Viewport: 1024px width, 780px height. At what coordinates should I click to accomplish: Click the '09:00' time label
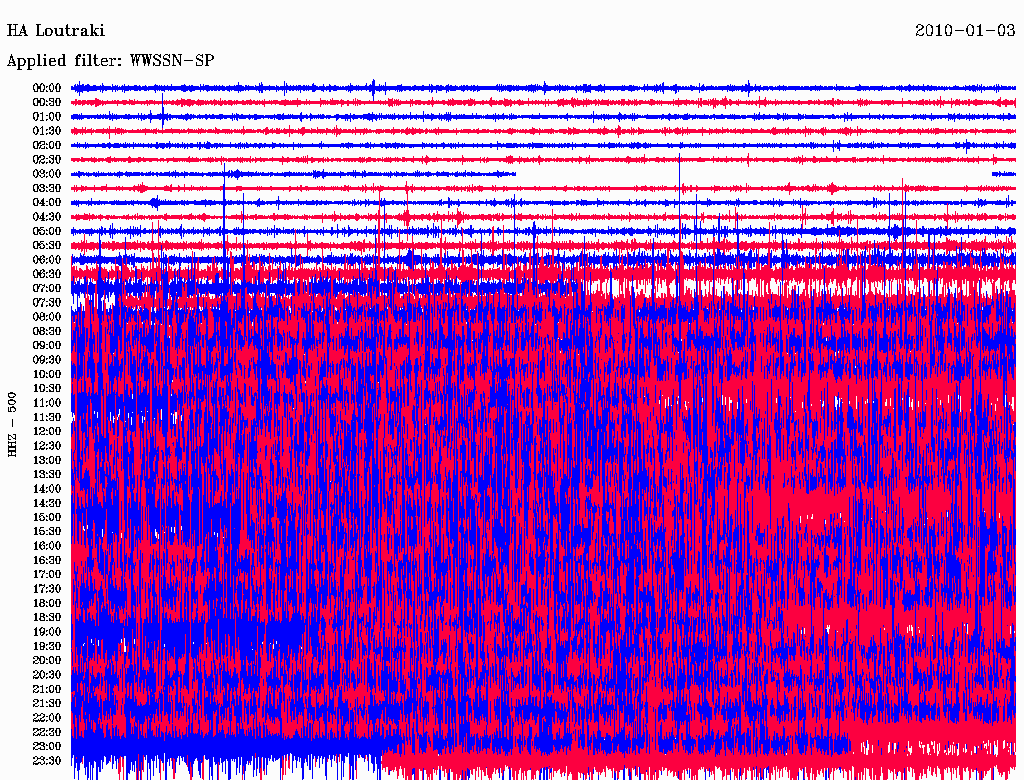click(x=47, y=346)
